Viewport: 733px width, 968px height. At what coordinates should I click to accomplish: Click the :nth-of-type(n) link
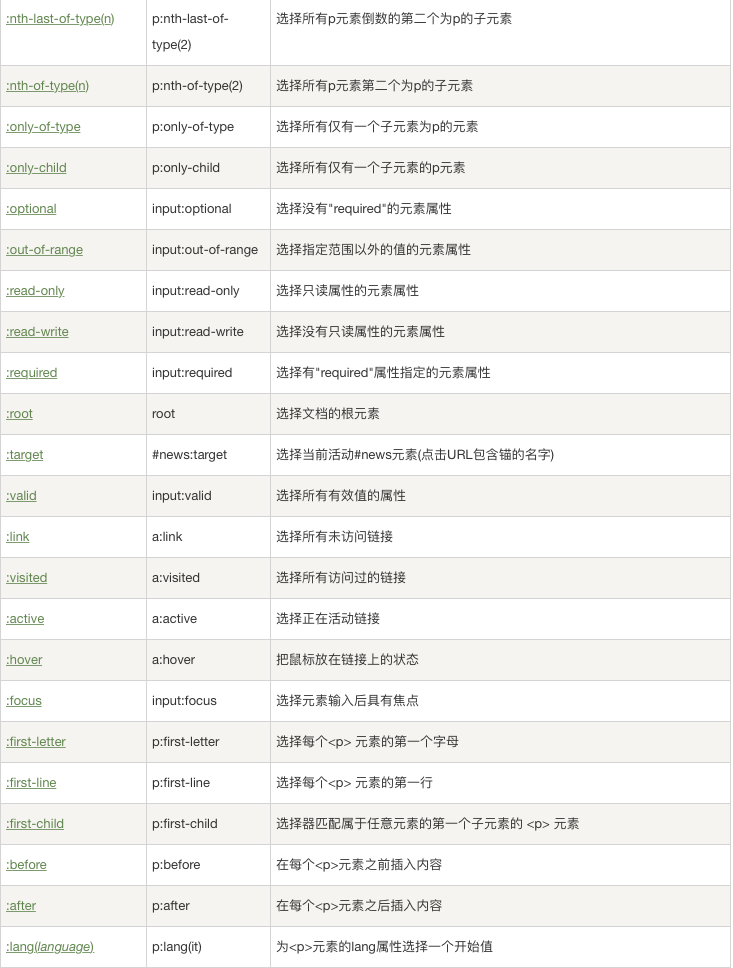pyautogui.click(x=48, y=86)
